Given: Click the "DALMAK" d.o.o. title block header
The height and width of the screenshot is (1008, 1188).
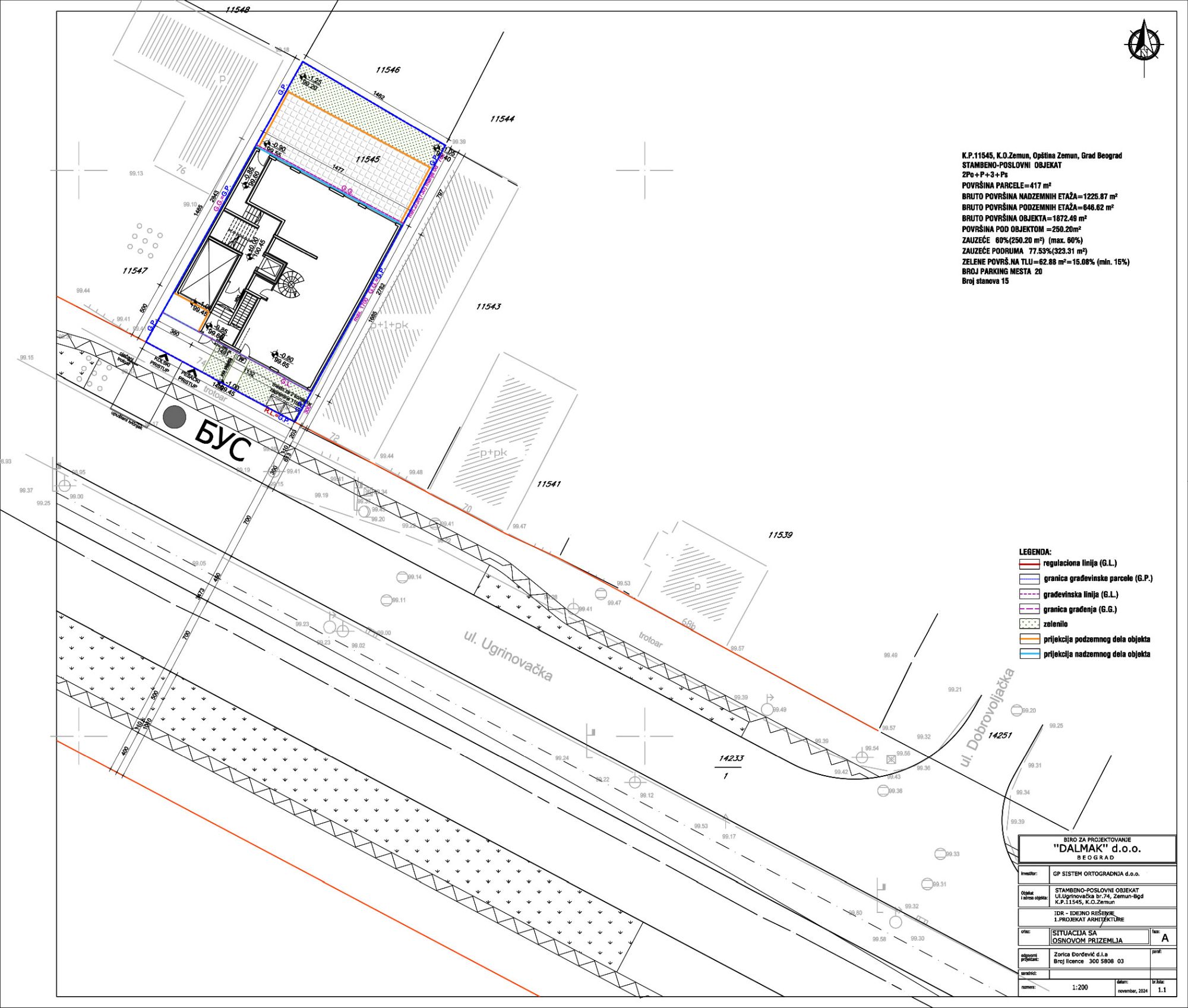Looking at the screenshot, I should pos(1097,848).
